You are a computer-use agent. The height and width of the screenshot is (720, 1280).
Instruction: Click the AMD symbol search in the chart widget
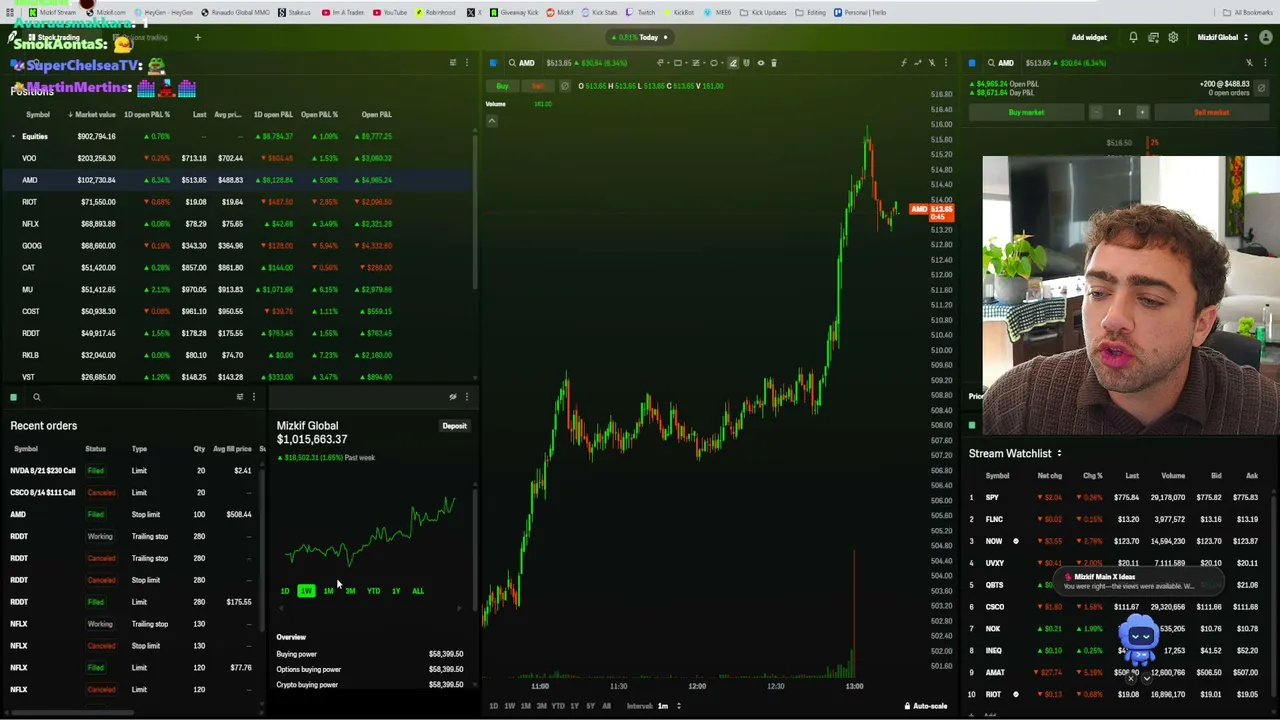[x=520, y=63]
